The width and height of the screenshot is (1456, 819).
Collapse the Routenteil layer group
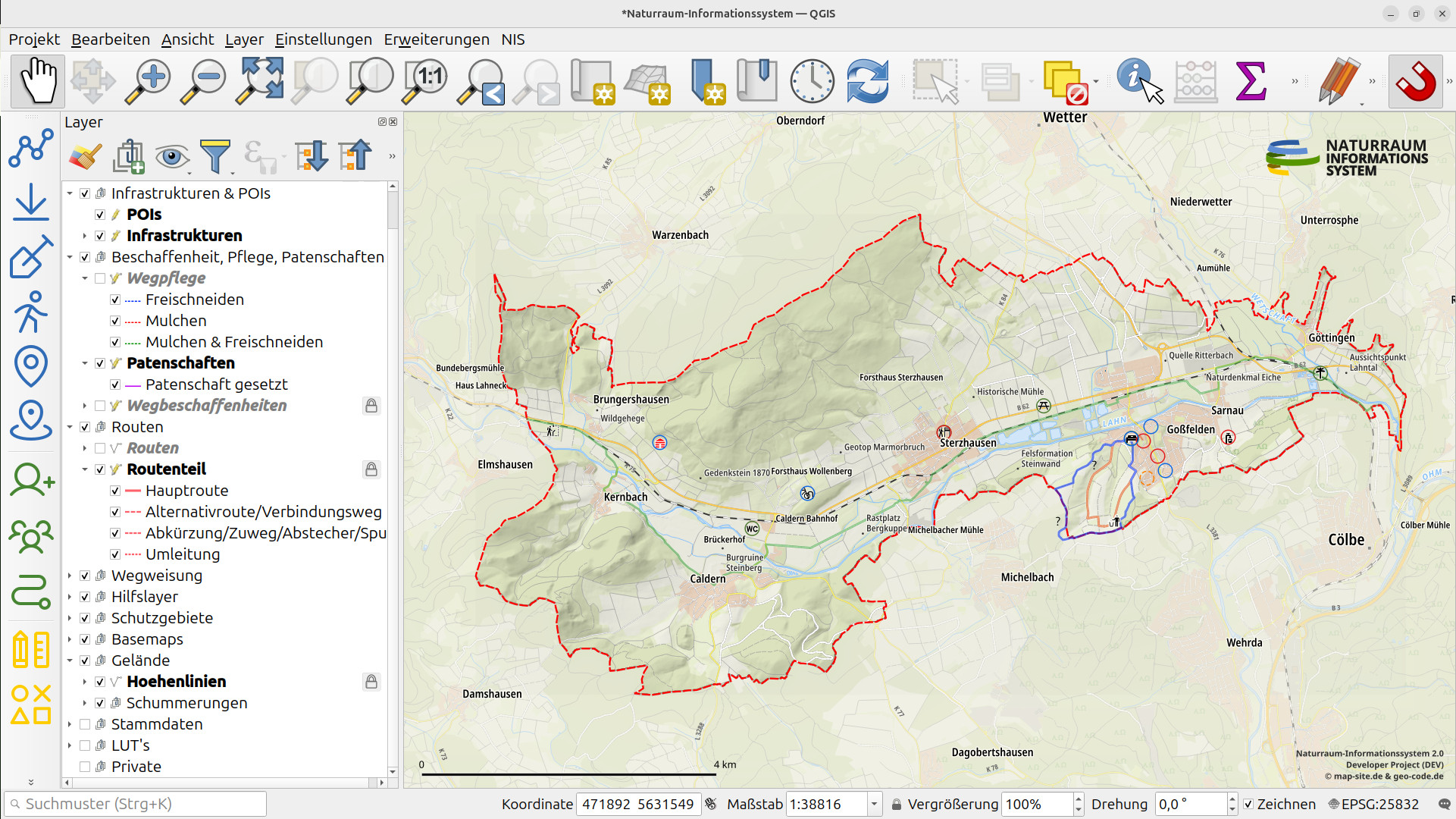pos(85,469)
